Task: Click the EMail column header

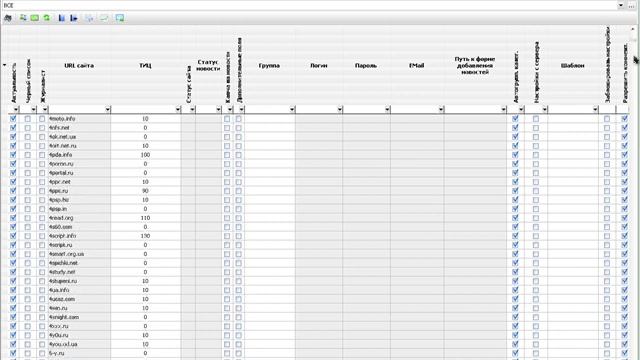Action: pos(417,65)
